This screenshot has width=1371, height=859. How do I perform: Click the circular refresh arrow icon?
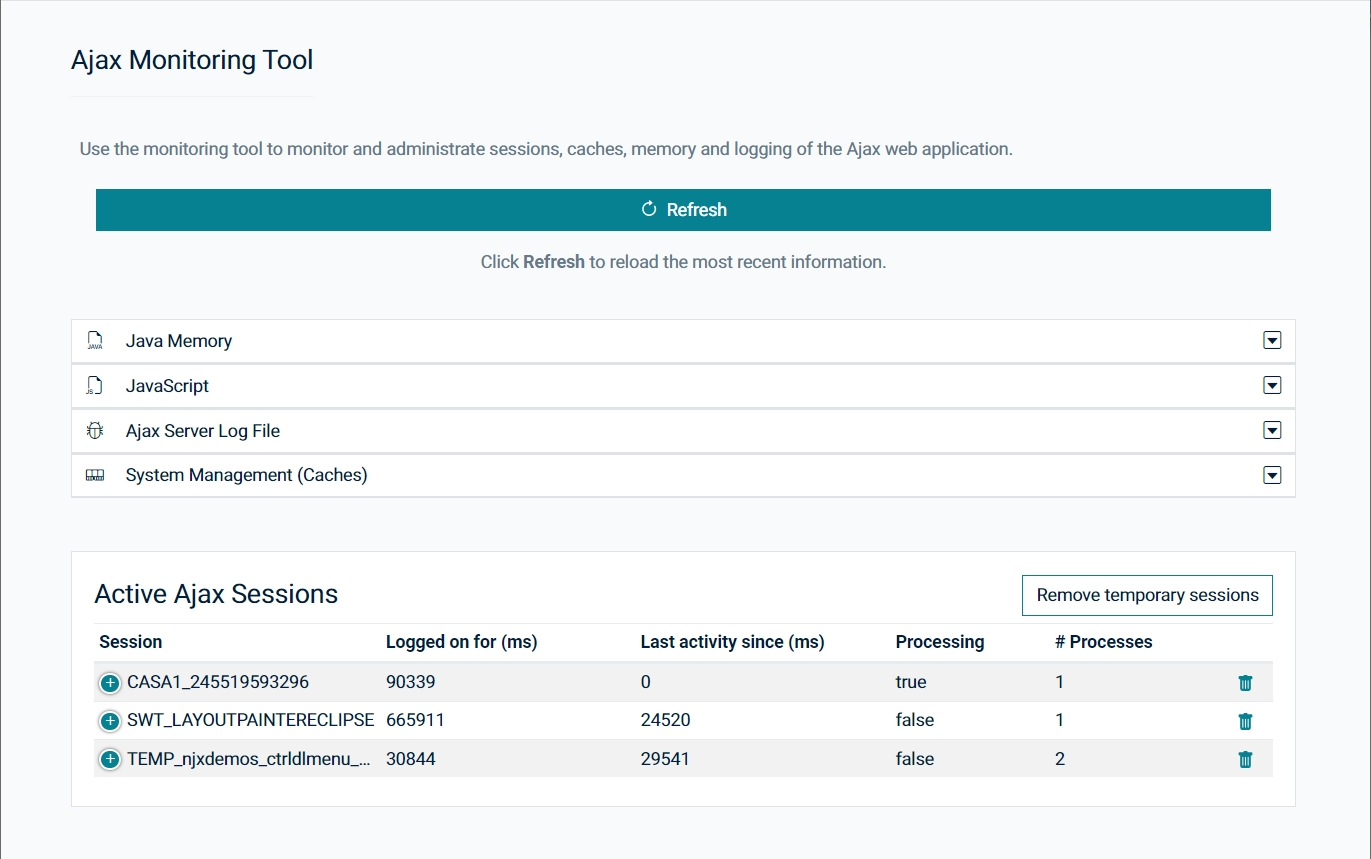[x=650, y=209]
